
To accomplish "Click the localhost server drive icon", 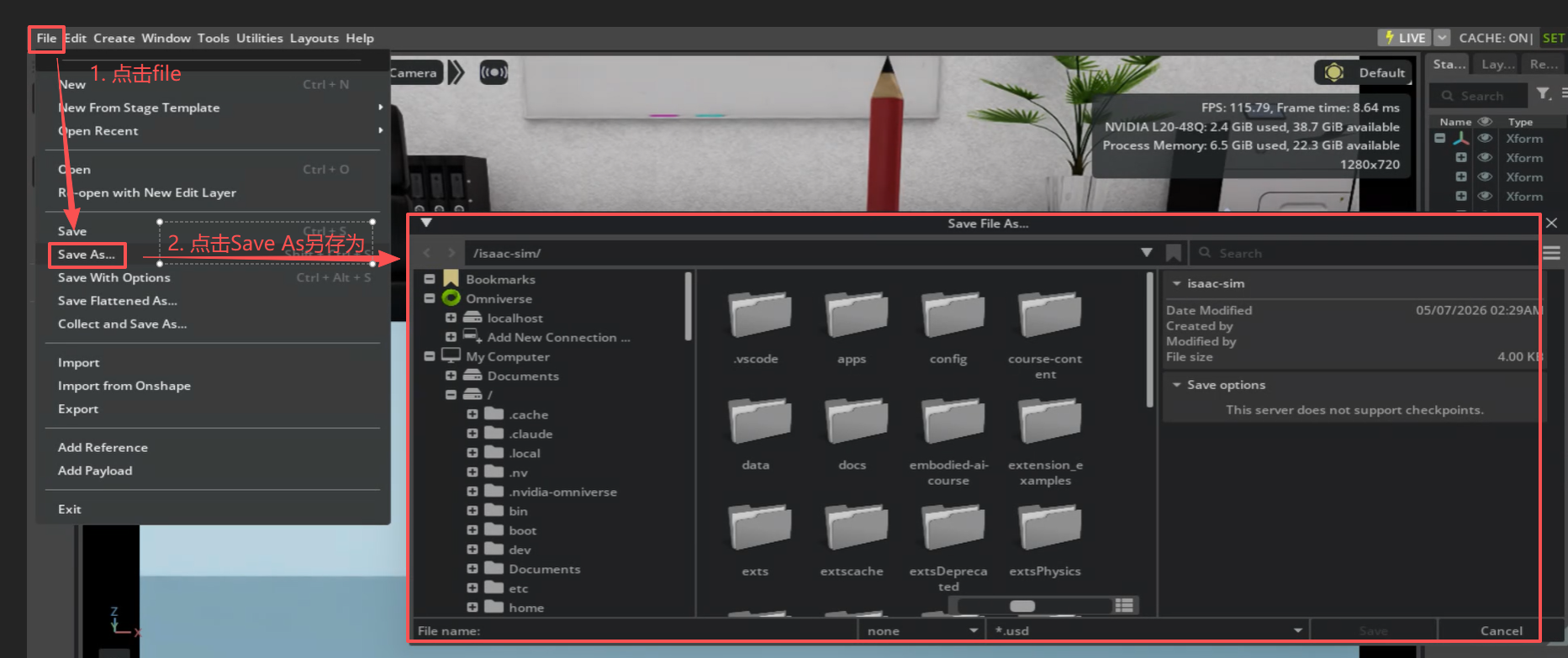I will 473,317.
